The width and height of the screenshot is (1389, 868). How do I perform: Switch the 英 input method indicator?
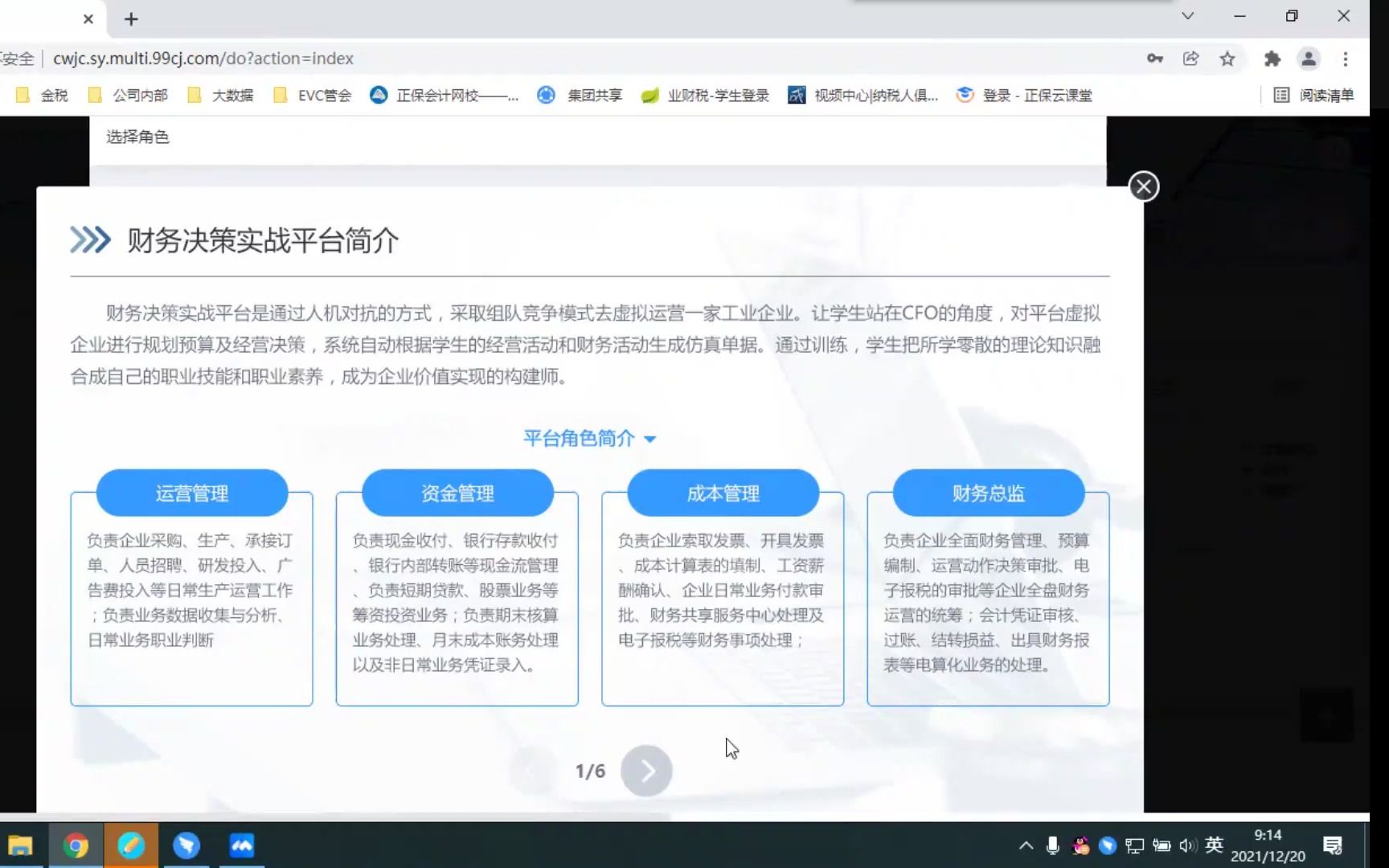pyautogui.click(x=1214, y=845)
